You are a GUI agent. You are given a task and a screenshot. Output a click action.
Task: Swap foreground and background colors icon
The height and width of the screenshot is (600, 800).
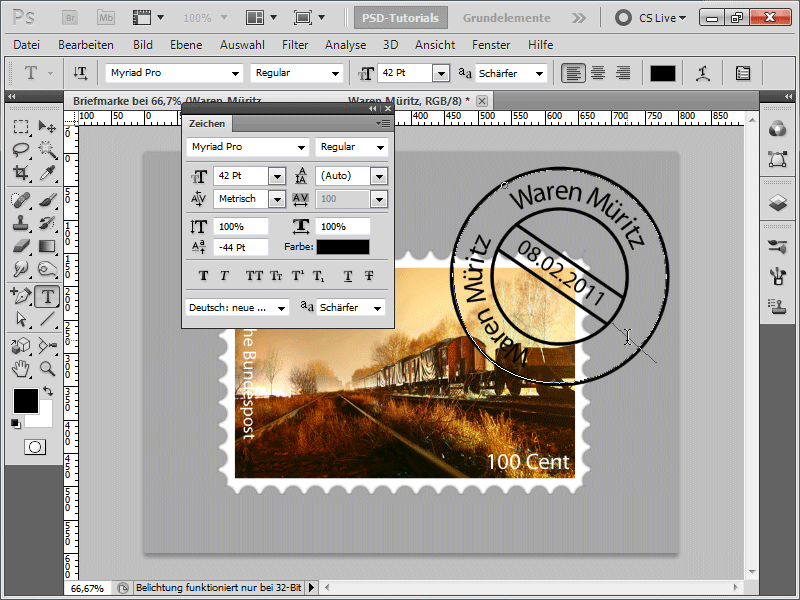pyautogui.click(x=48, y=391)
